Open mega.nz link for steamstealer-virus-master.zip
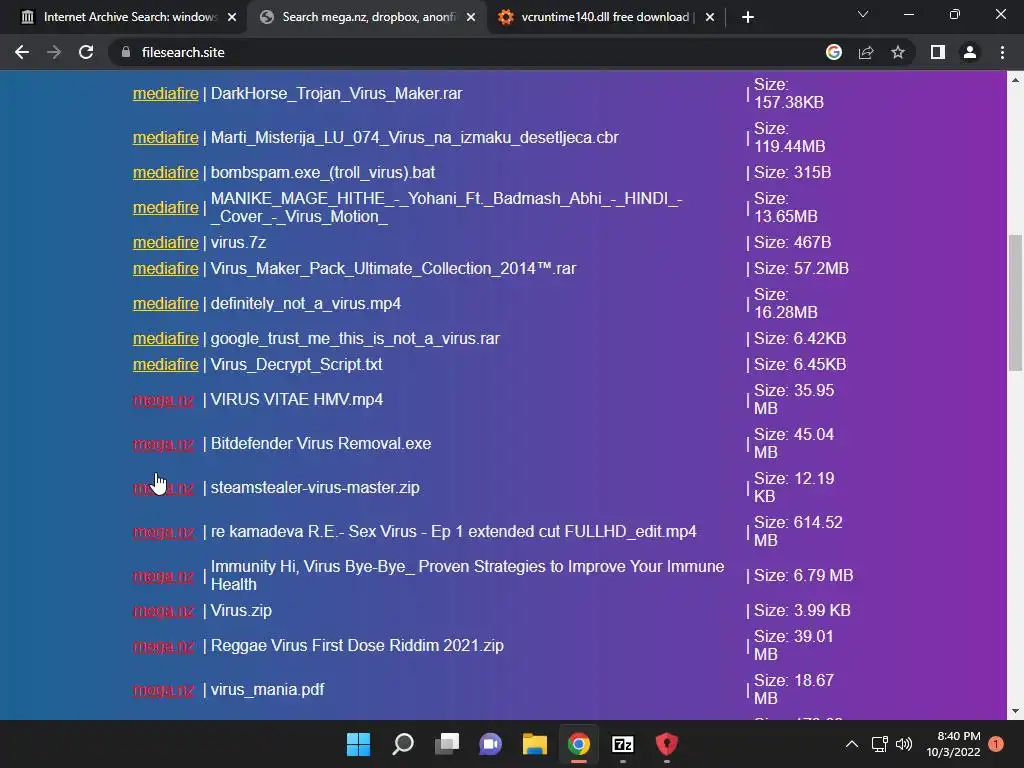1024x768 pixels. (163, 488)
